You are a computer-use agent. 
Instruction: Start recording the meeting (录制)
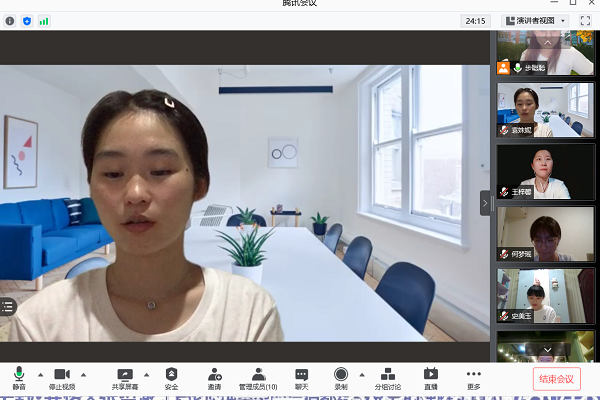[x=341, y=377]
